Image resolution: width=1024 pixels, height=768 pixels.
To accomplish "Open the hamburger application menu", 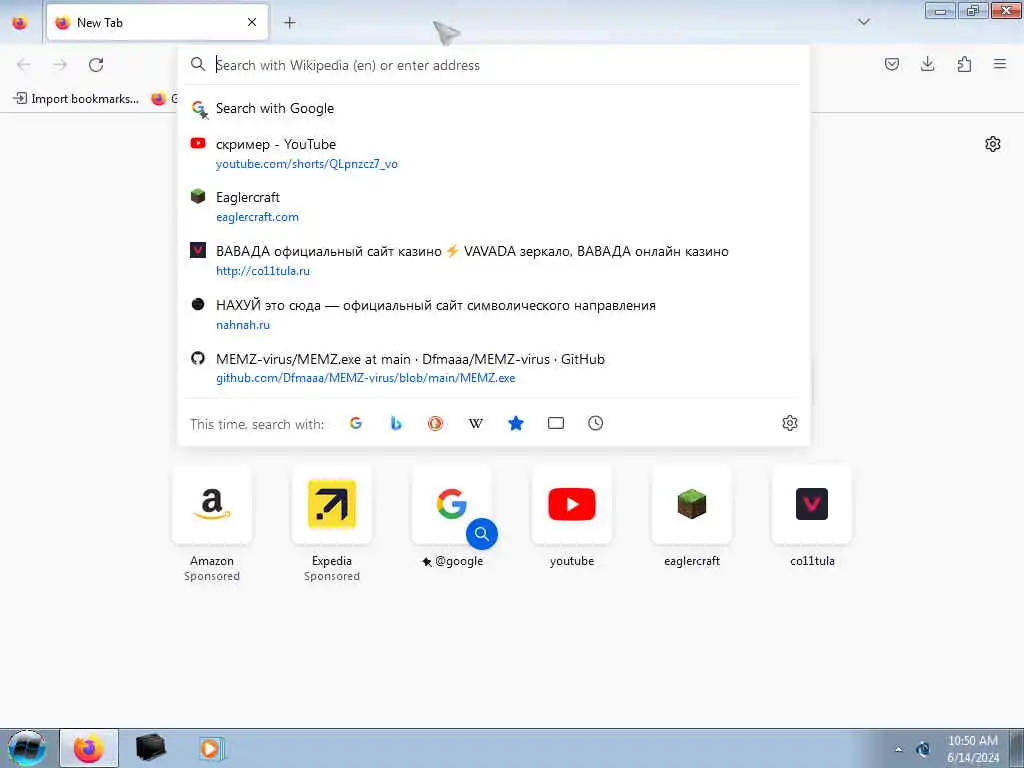I will click(x=1000, y=64).
